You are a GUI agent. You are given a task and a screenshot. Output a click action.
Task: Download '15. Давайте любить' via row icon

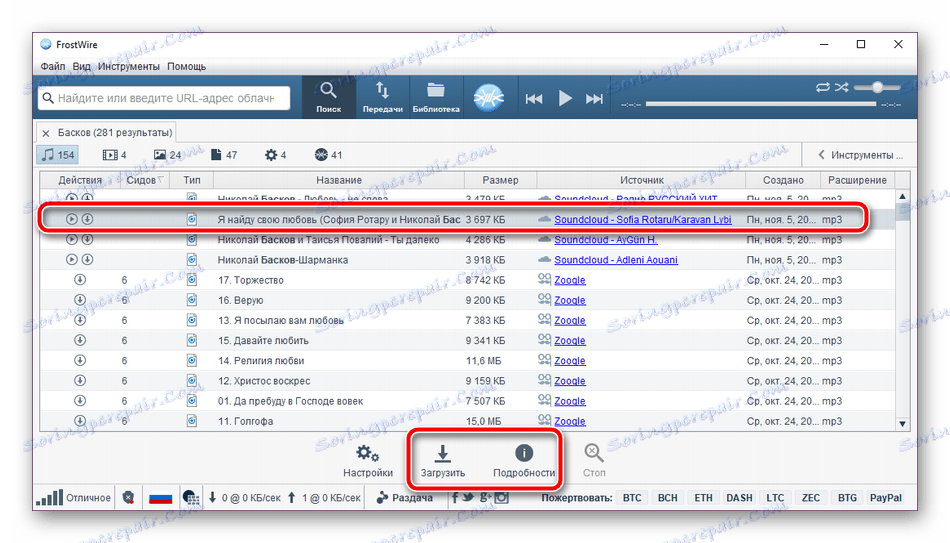tap(79, 340)
